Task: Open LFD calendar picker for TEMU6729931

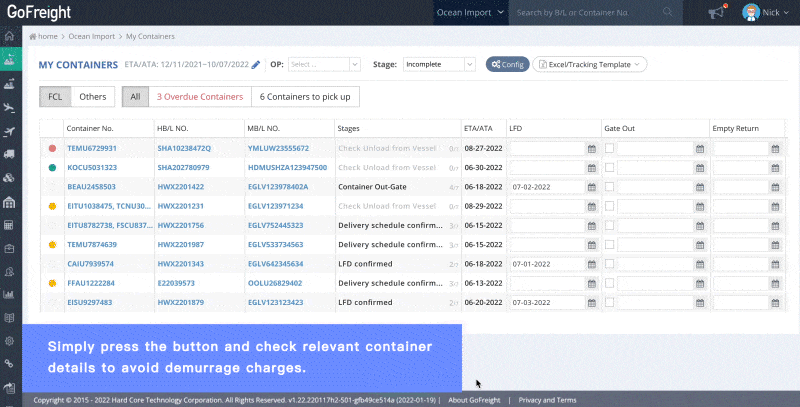Action: 590,148
